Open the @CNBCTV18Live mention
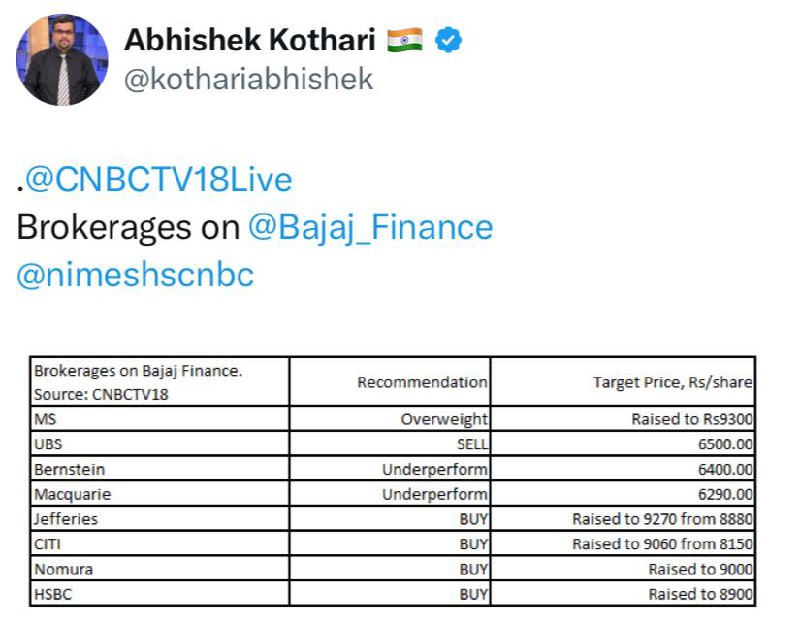The width and height of the screenshot is (800, 624). pyautogui.click(x=159, y=180)
